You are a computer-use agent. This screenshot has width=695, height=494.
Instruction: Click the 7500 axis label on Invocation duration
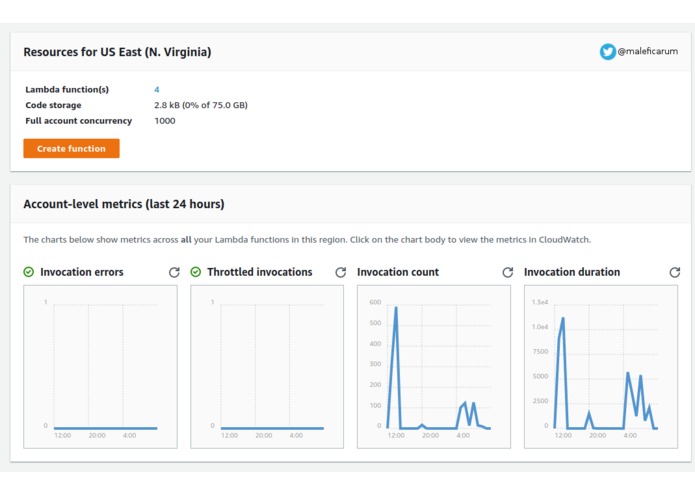pyautogui.click(x=541, y=351)
